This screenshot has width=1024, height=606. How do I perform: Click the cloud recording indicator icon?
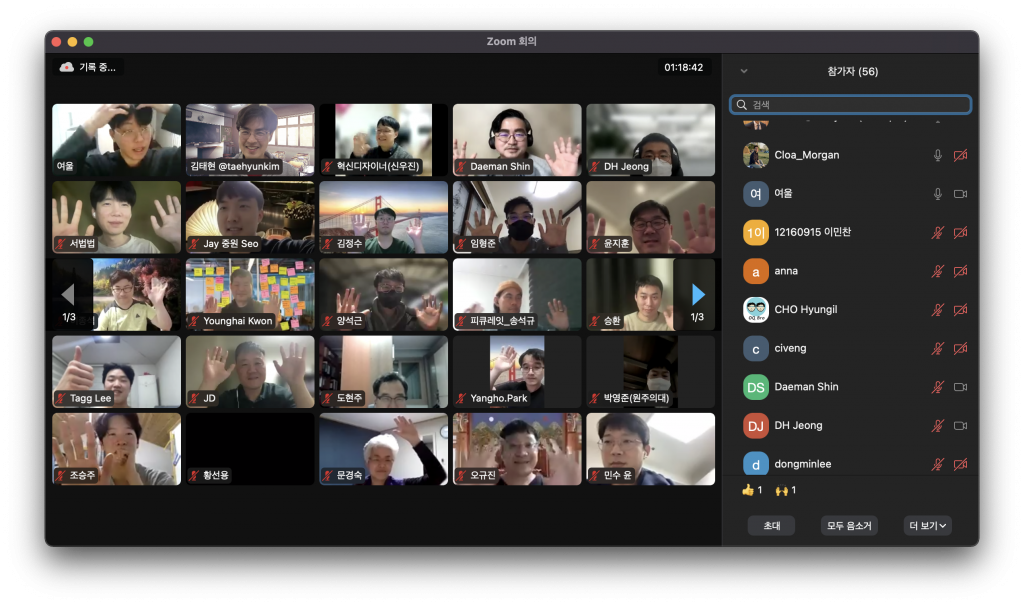pos(67,67)
